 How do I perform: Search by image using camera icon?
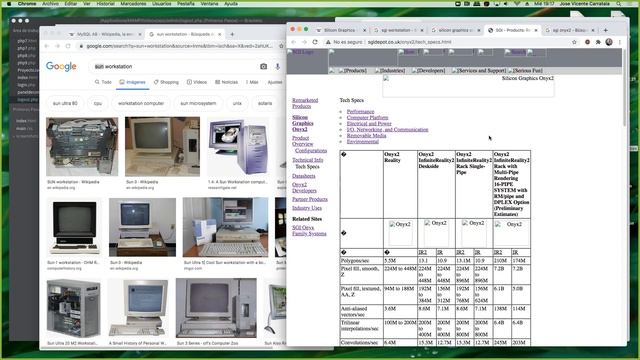[x=263, y=66]
